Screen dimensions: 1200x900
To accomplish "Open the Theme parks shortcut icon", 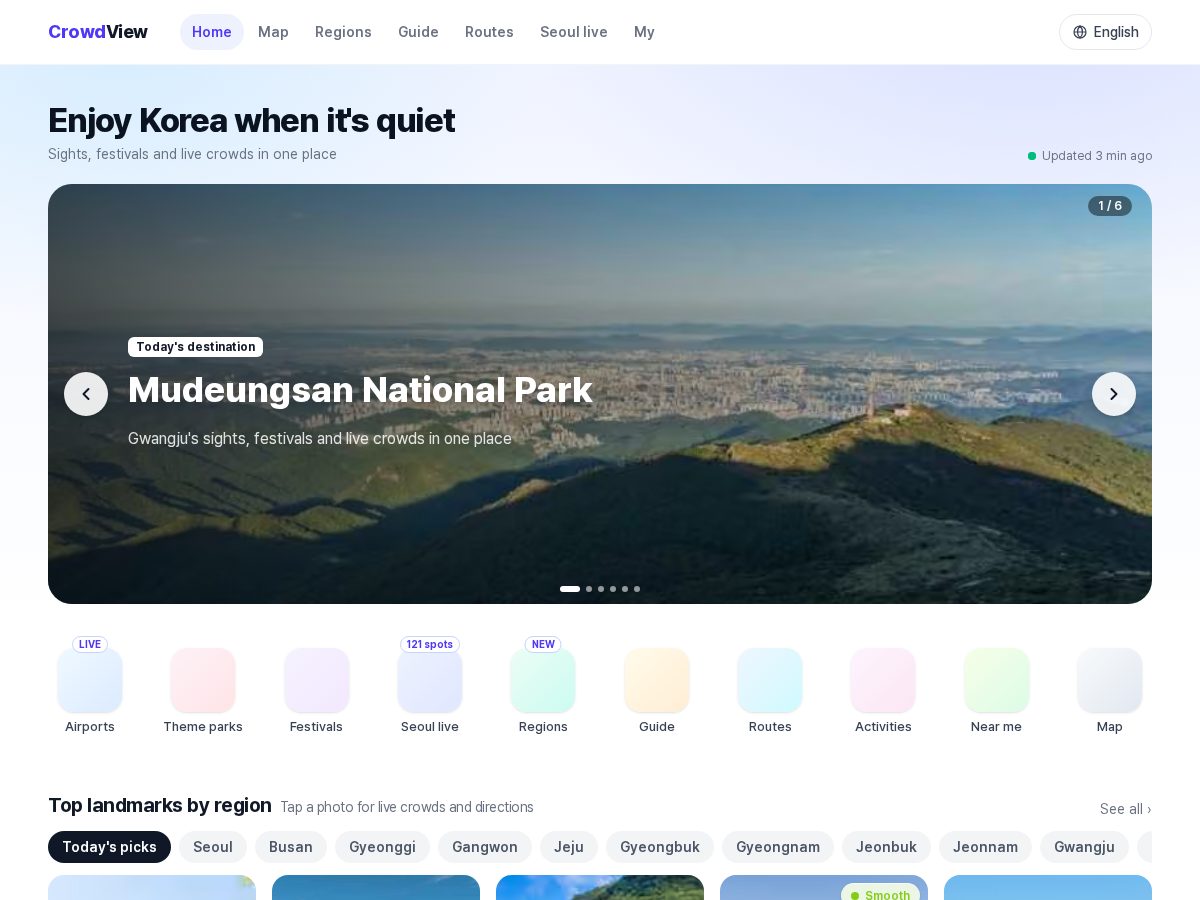I will (203, 680).
